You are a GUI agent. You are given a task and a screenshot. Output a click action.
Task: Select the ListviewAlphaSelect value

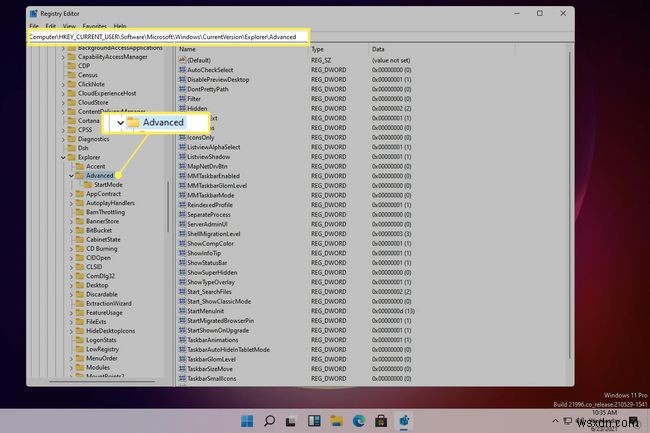point(213,147)
